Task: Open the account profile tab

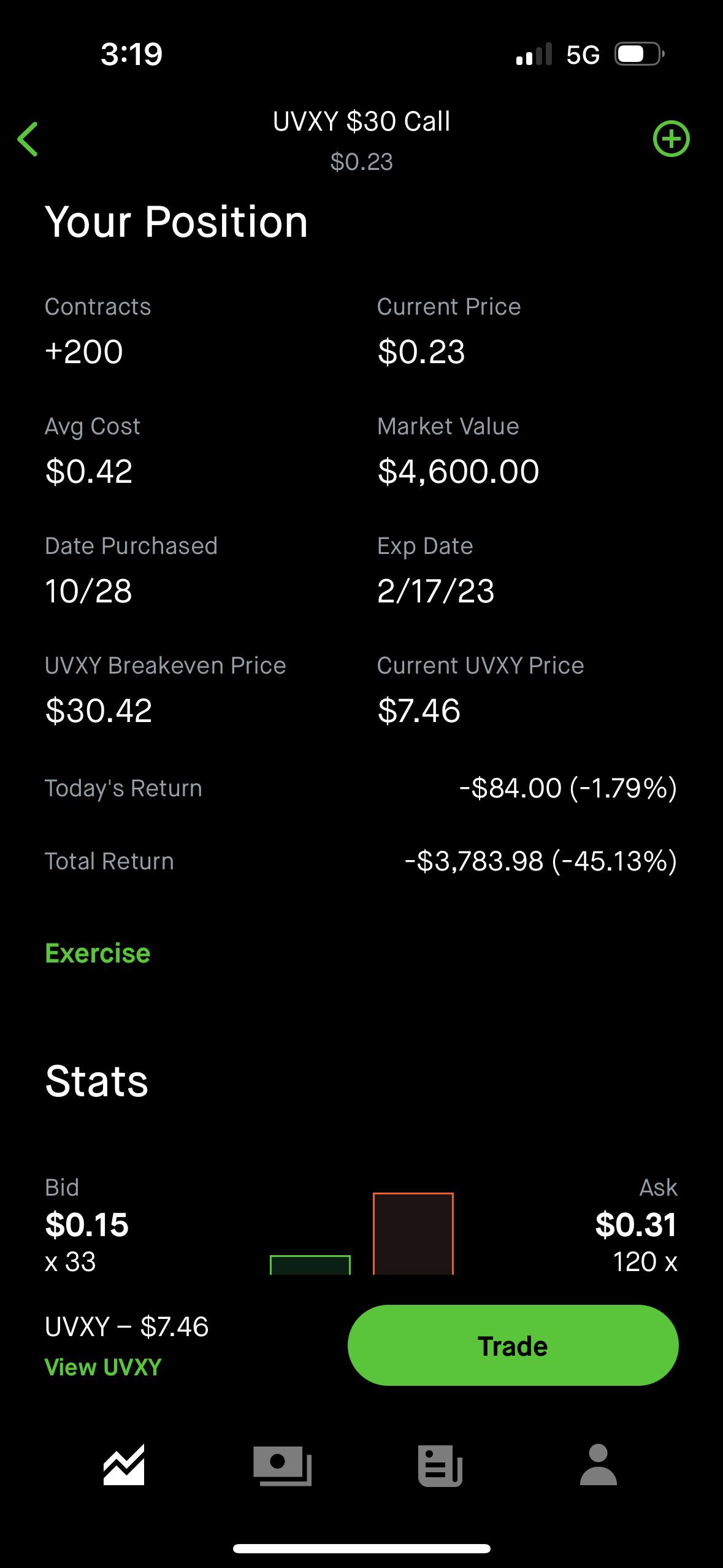Action: click(598, 1465)
